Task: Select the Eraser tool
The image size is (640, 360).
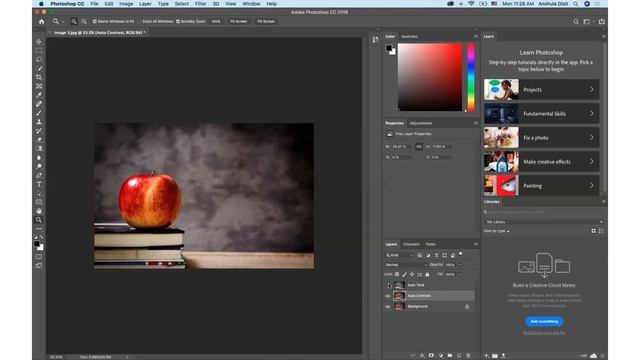Action: (x=39, y=140)
